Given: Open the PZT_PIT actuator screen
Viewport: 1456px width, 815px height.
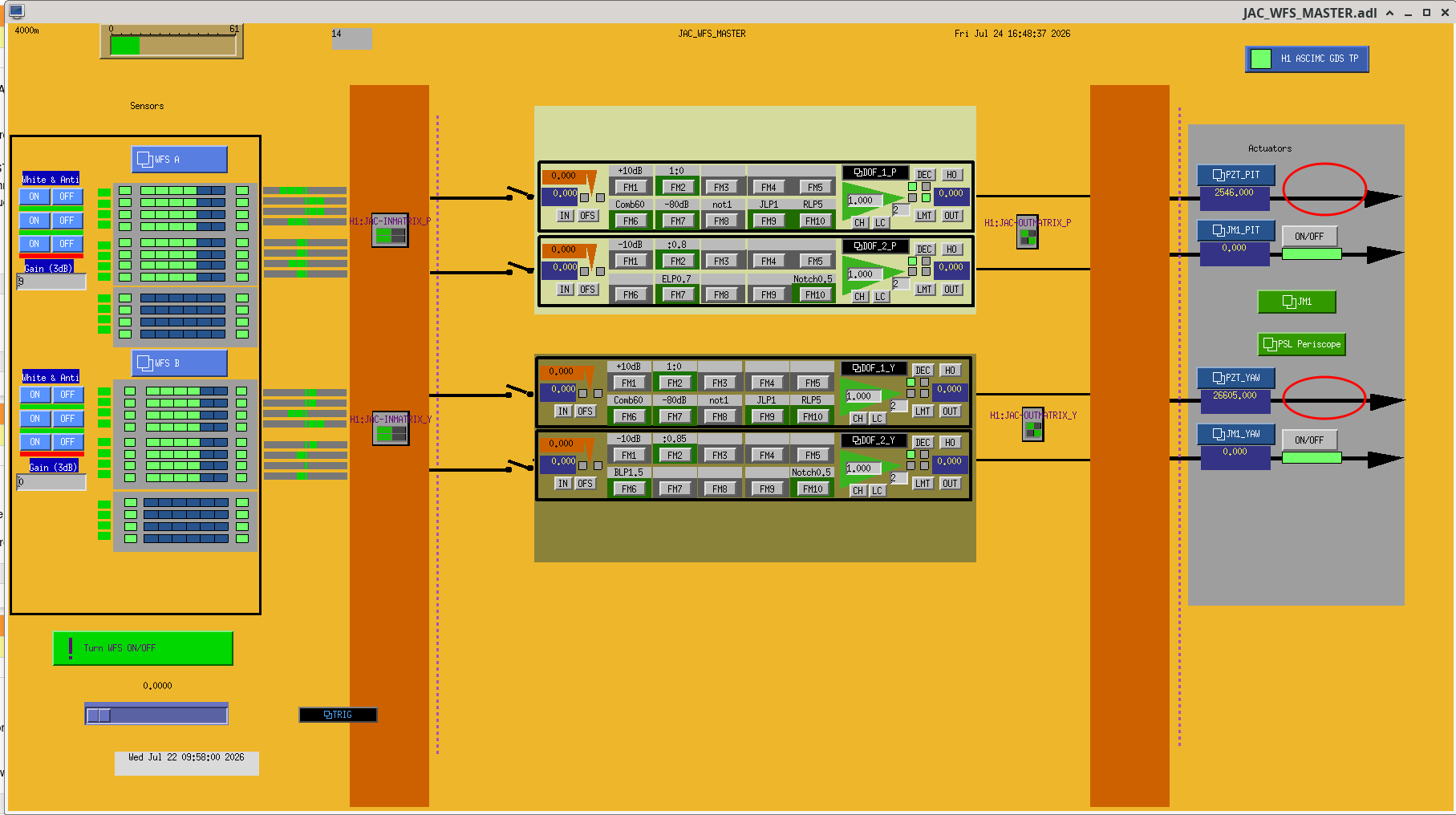Looking at the screenshot, I should point(1235,175).
